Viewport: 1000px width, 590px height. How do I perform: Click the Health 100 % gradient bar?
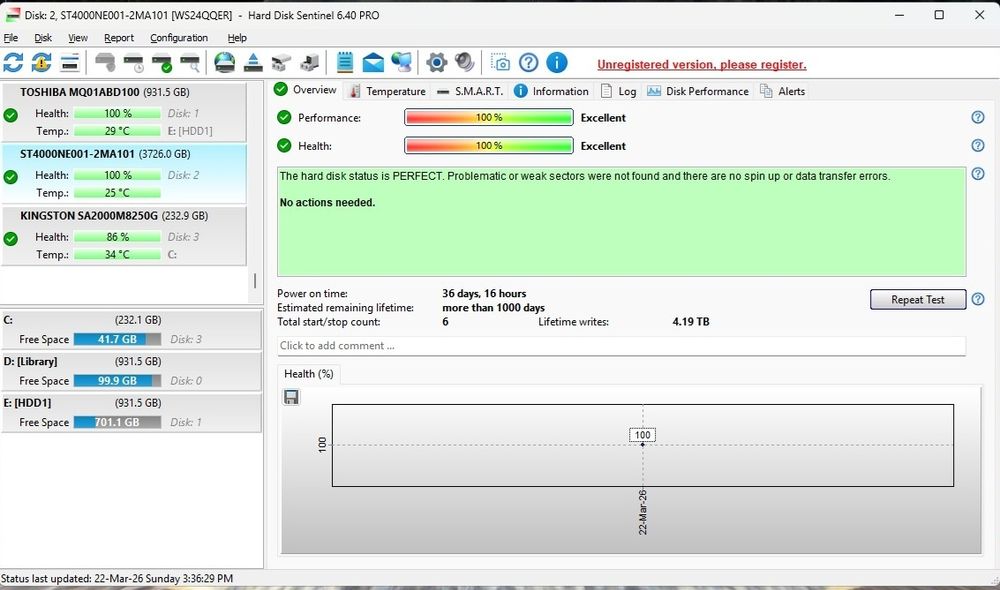point(489,145)
